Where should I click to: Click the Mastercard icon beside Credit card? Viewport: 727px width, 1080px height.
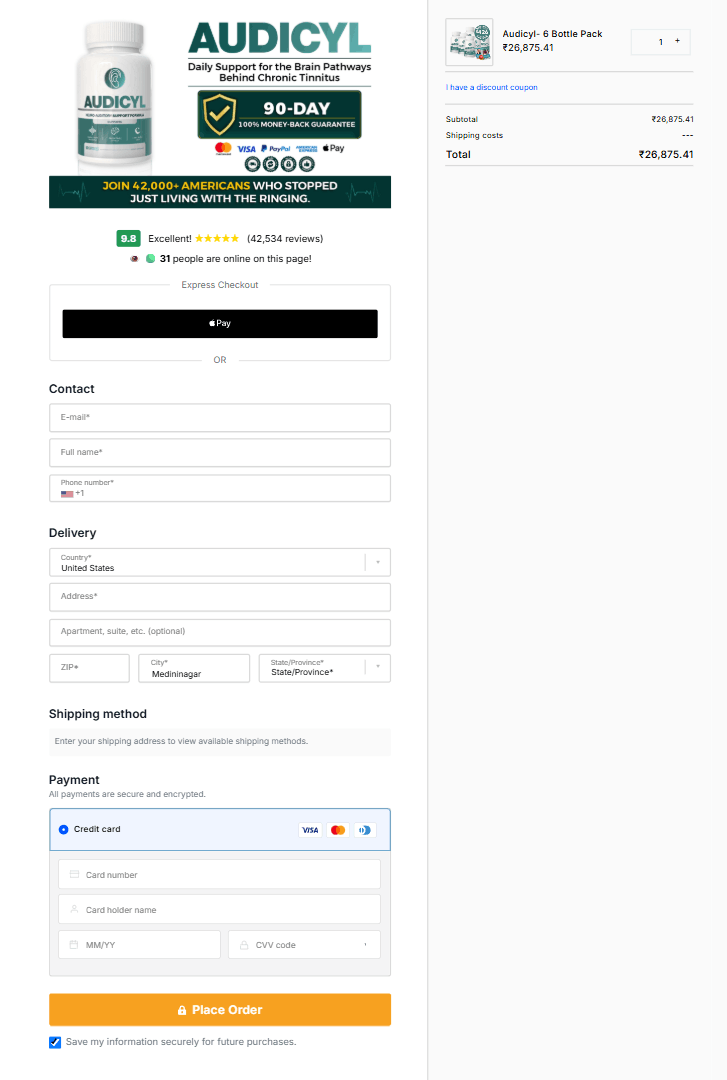click(x=338, y=830)
